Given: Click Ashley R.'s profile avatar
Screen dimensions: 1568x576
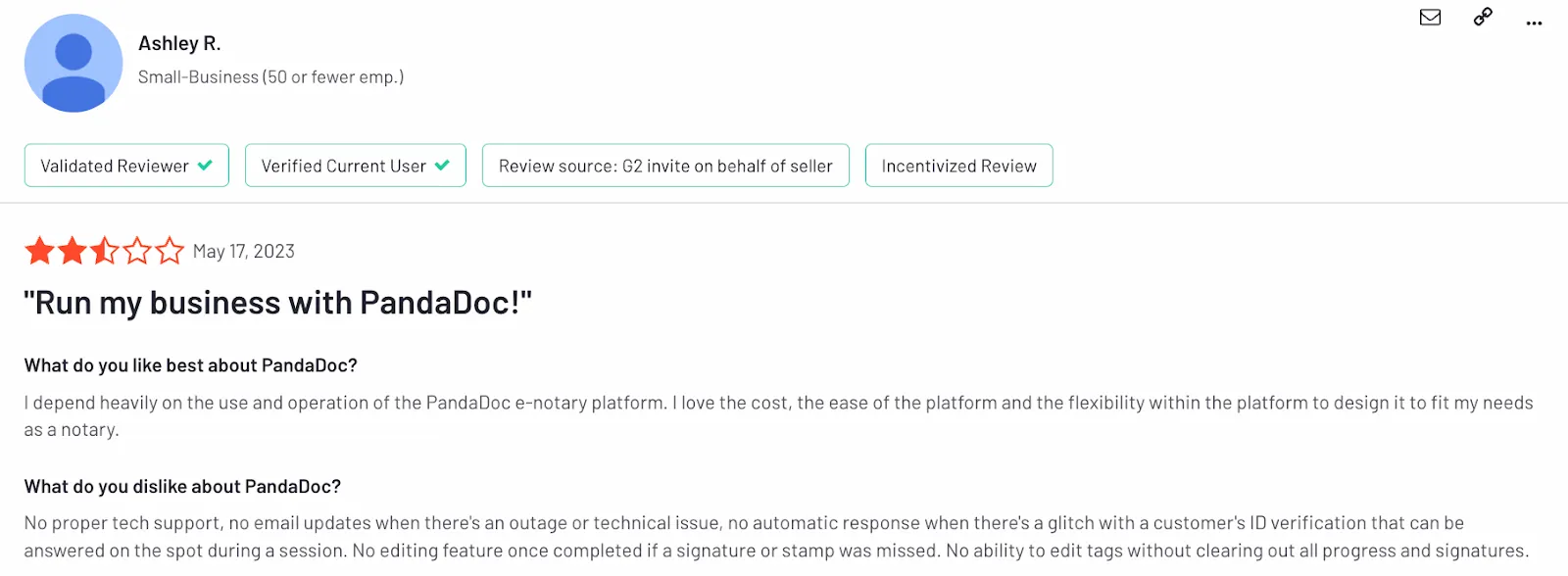Looking at the screenshot, I should click(73, 62).
